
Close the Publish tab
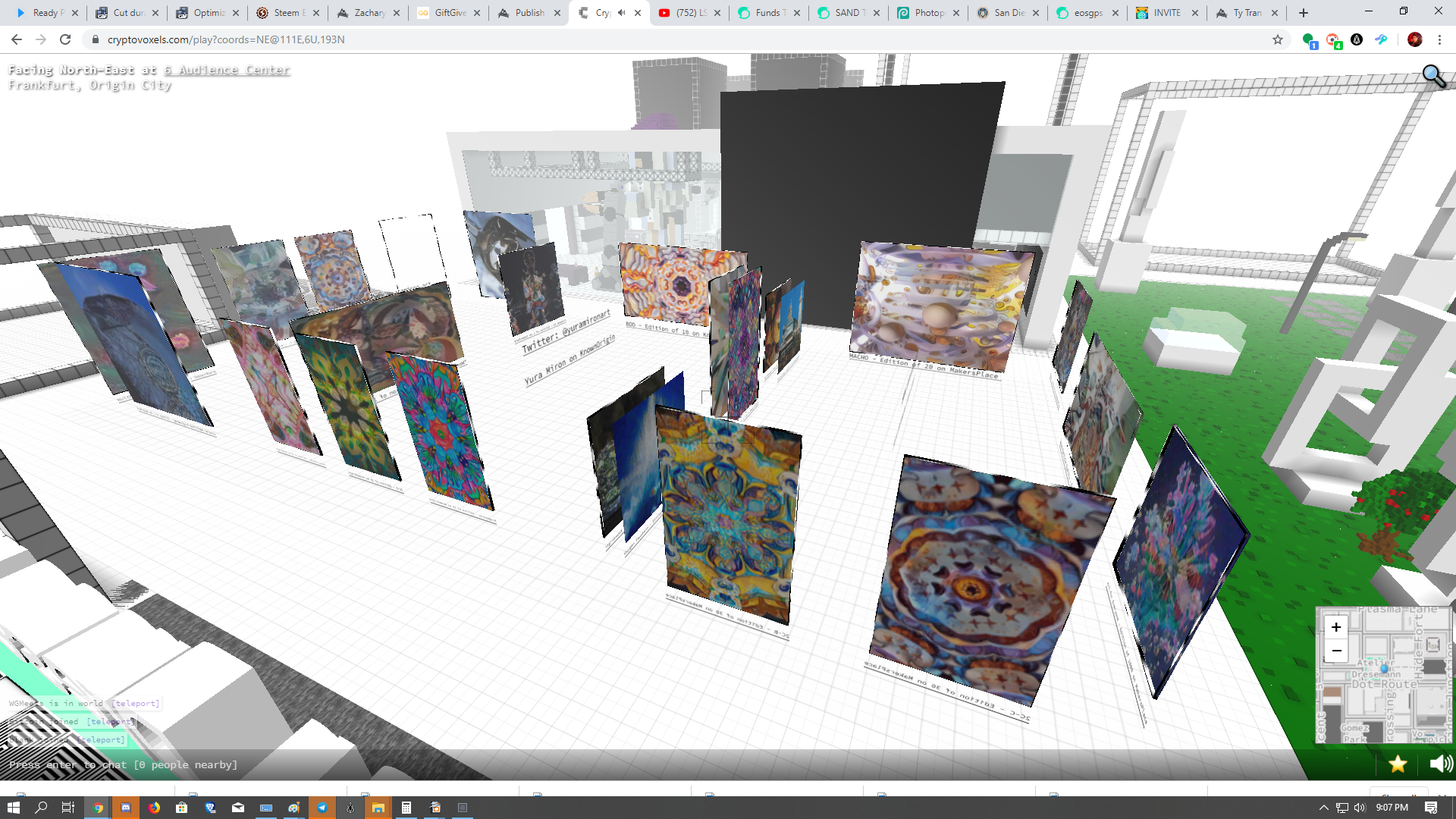click(557, 13)
